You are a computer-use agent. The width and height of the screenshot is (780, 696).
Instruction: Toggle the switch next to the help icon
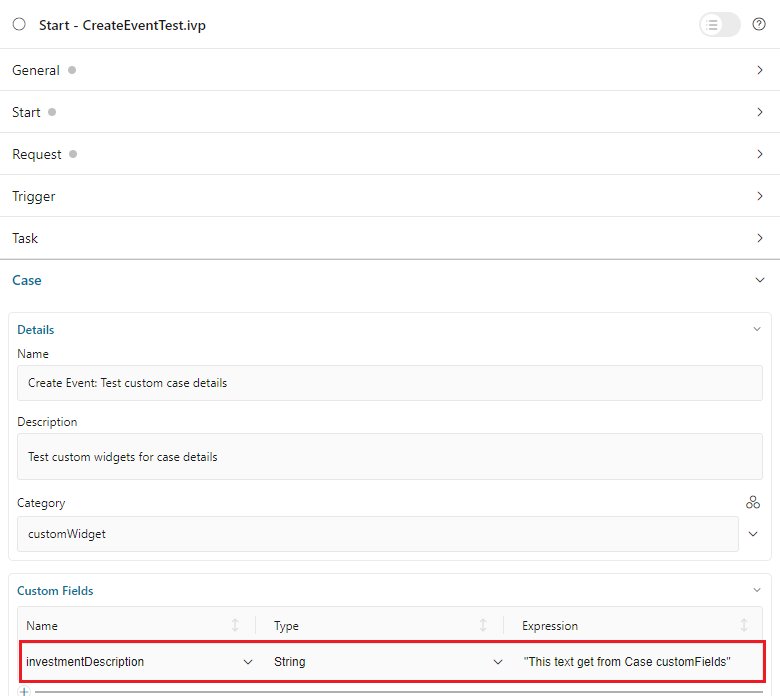719,24
